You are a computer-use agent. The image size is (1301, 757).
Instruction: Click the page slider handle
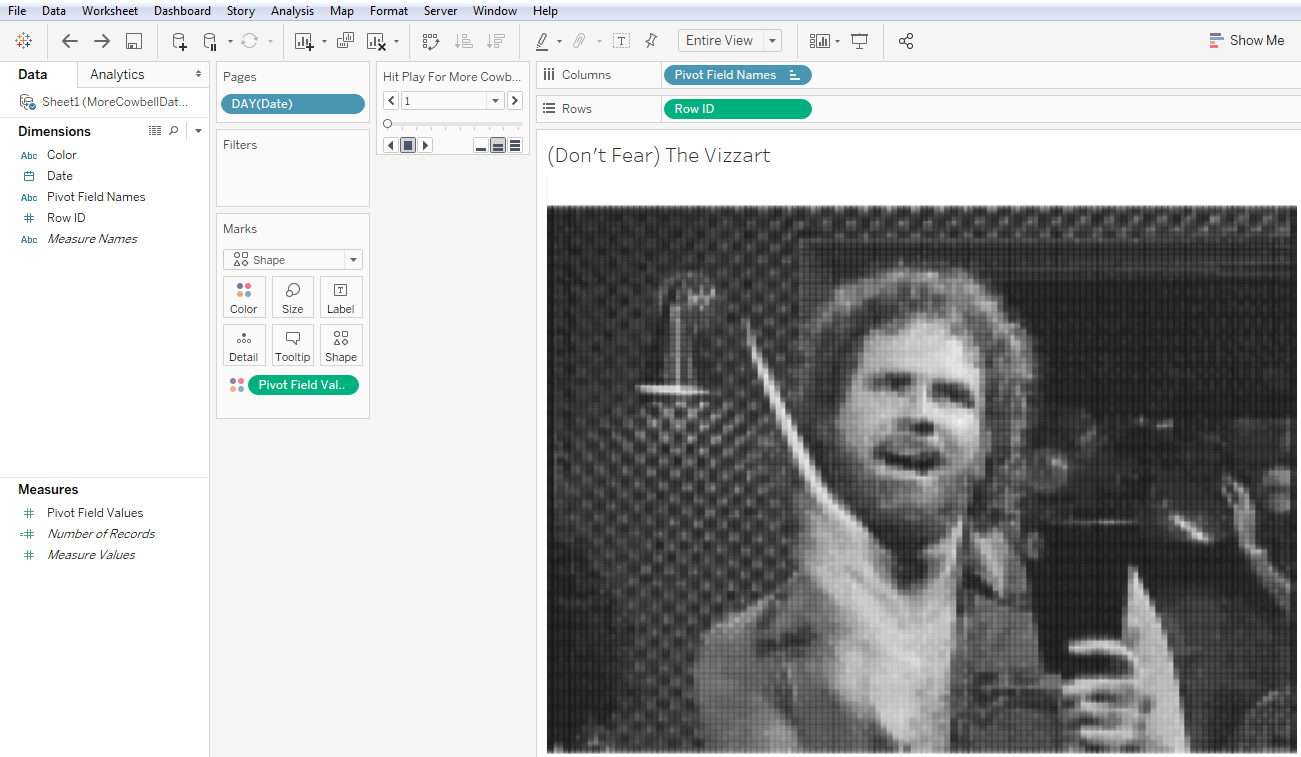coord(387,124)
